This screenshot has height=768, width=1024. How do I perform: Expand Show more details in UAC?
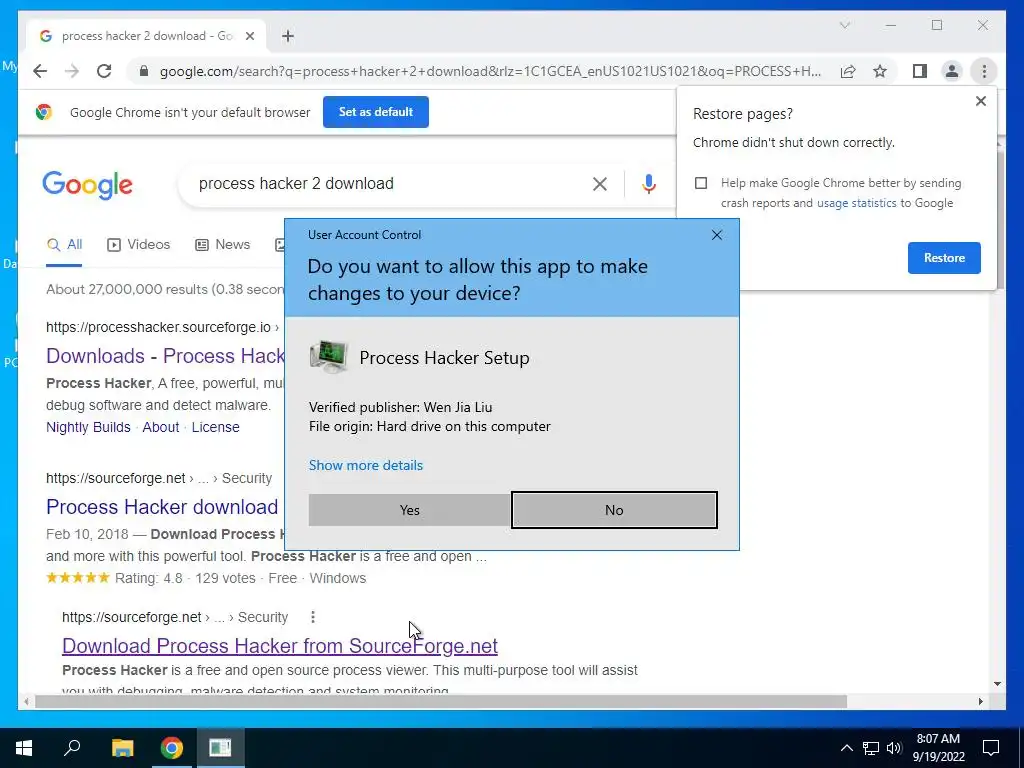click(x=366, y=465)
